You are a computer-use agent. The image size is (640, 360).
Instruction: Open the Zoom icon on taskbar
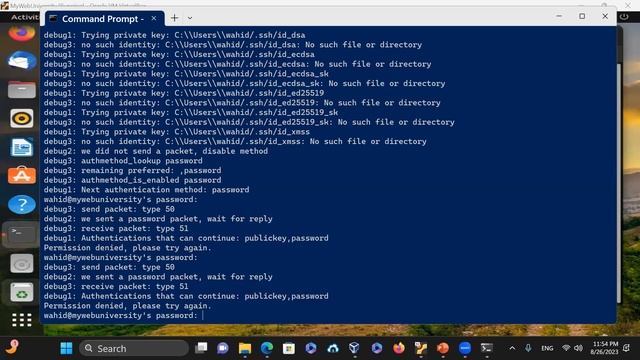pos(465,348)
